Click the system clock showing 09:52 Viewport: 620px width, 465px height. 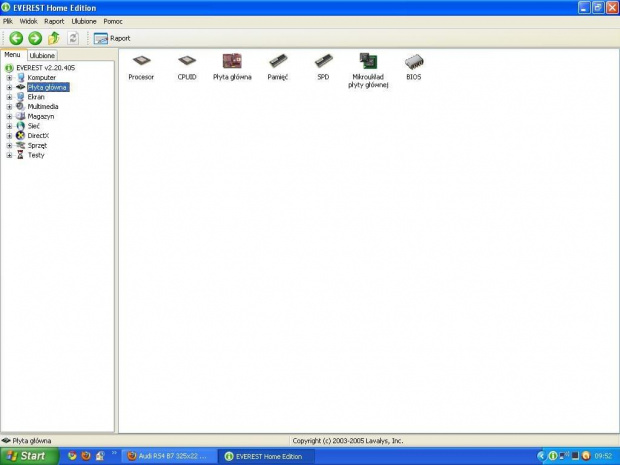coord(603,456)
